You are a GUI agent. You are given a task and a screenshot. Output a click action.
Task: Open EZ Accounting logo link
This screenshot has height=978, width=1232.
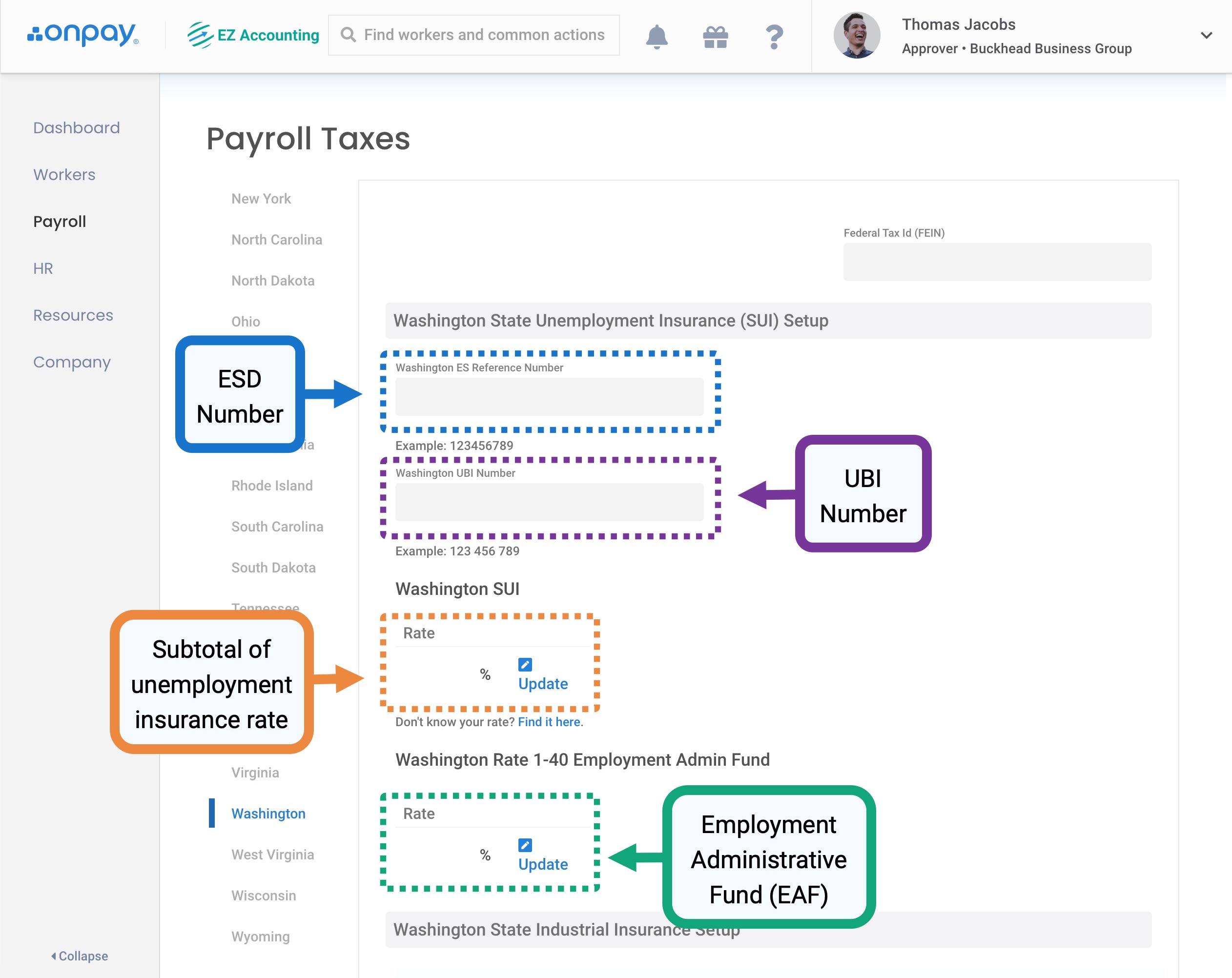(x=253, y=35)
